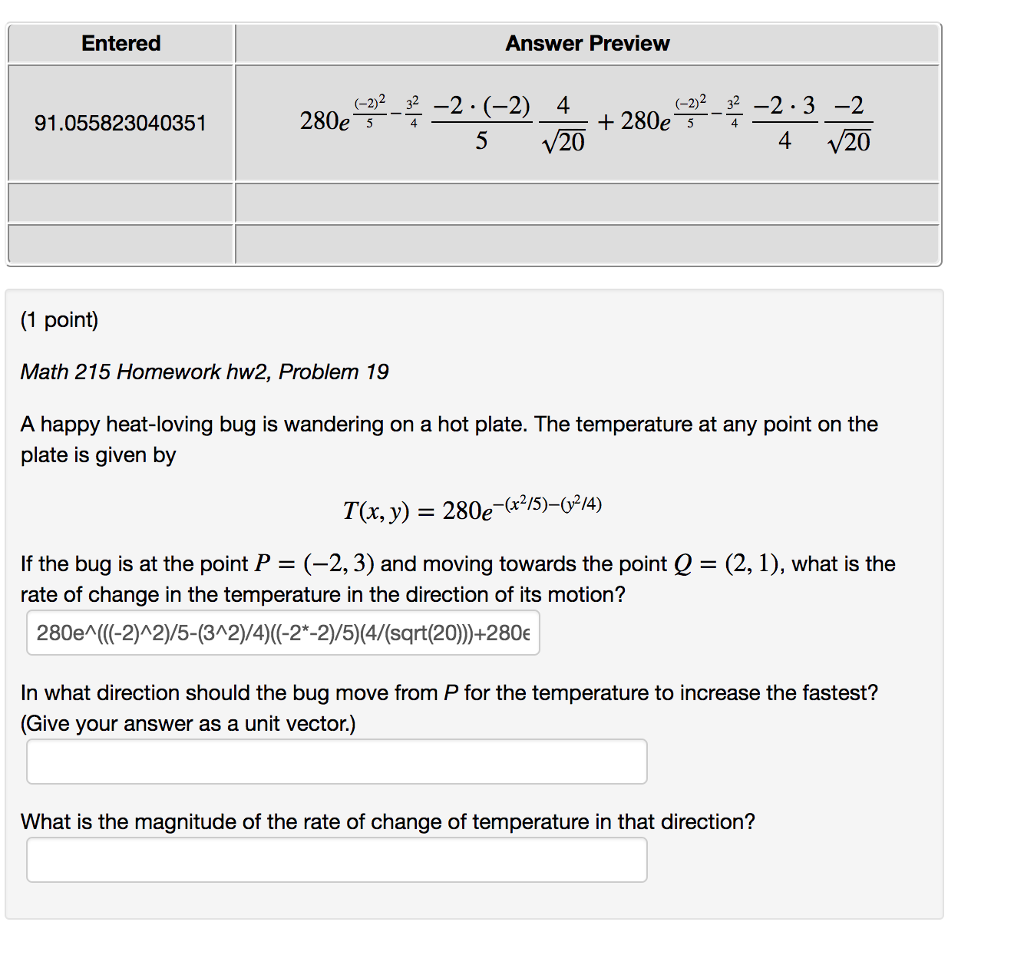Select the entered value 91.055823040351
This screenshot has height=955, width=1024.
pyautogui.click(x=120, y=124)
